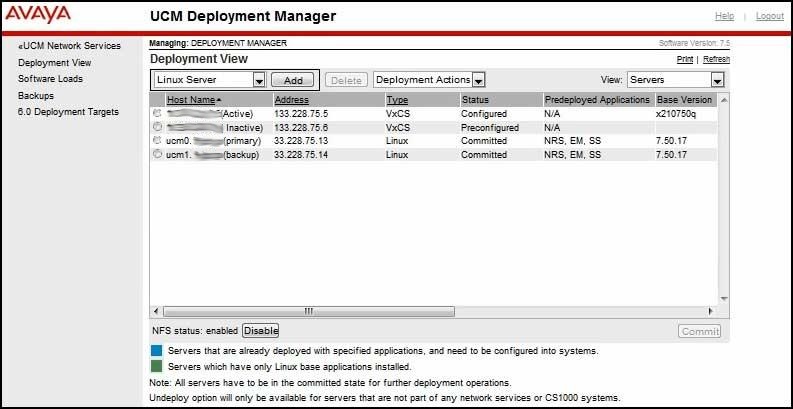Click the blue legend color square
The height and width of the screenshot is (409, 793).
[157, 350]
